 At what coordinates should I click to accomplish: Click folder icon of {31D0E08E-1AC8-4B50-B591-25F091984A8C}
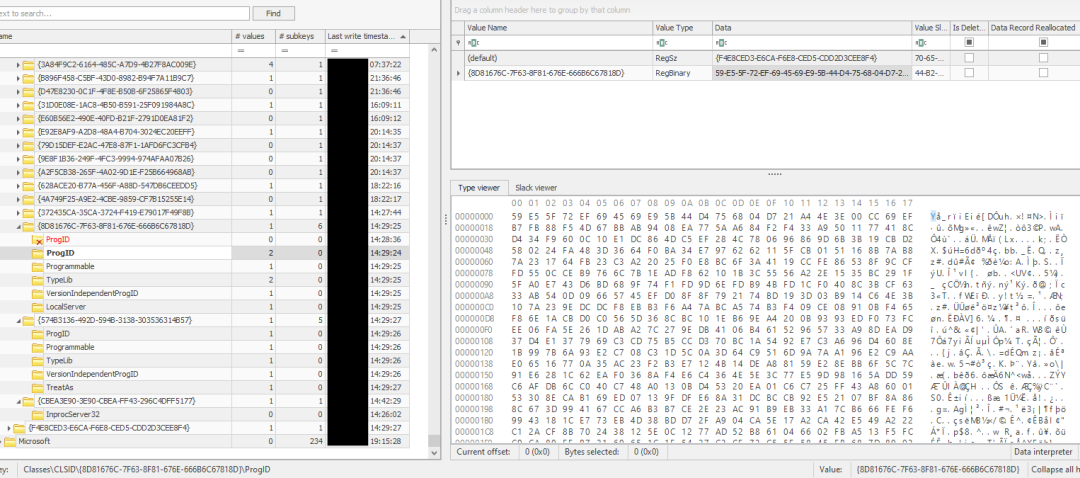tap(28, 105)
